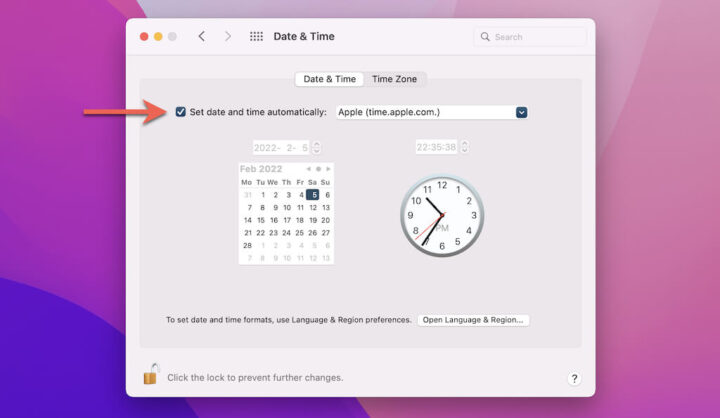Show all preferences grid icon

click(x=256, y=36)
